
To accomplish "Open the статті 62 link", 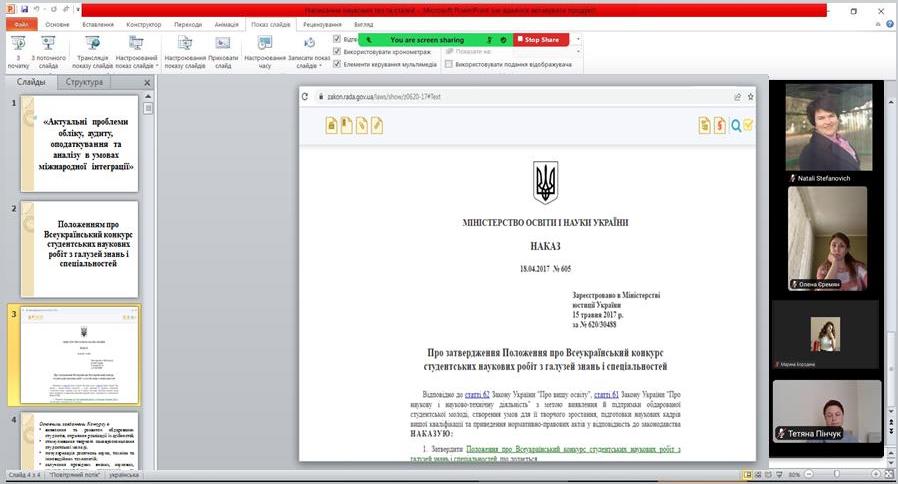I will click(477, 395).
